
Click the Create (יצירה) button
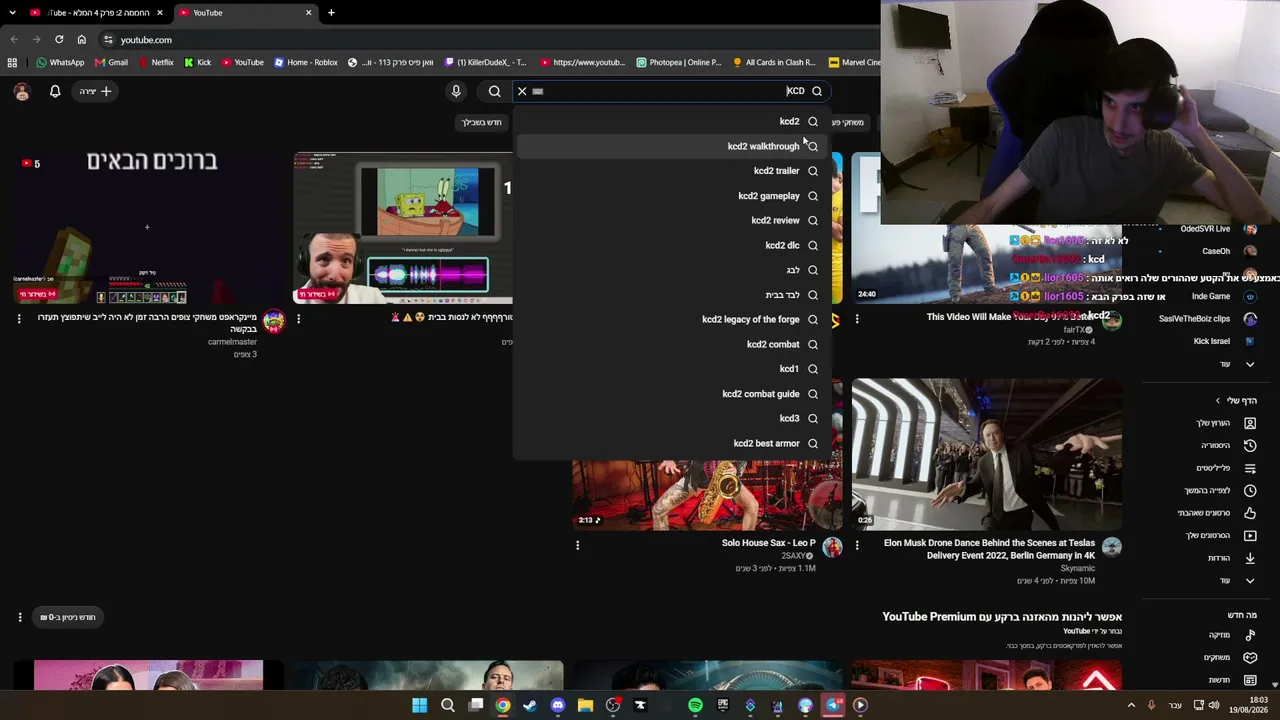[95, 91]
